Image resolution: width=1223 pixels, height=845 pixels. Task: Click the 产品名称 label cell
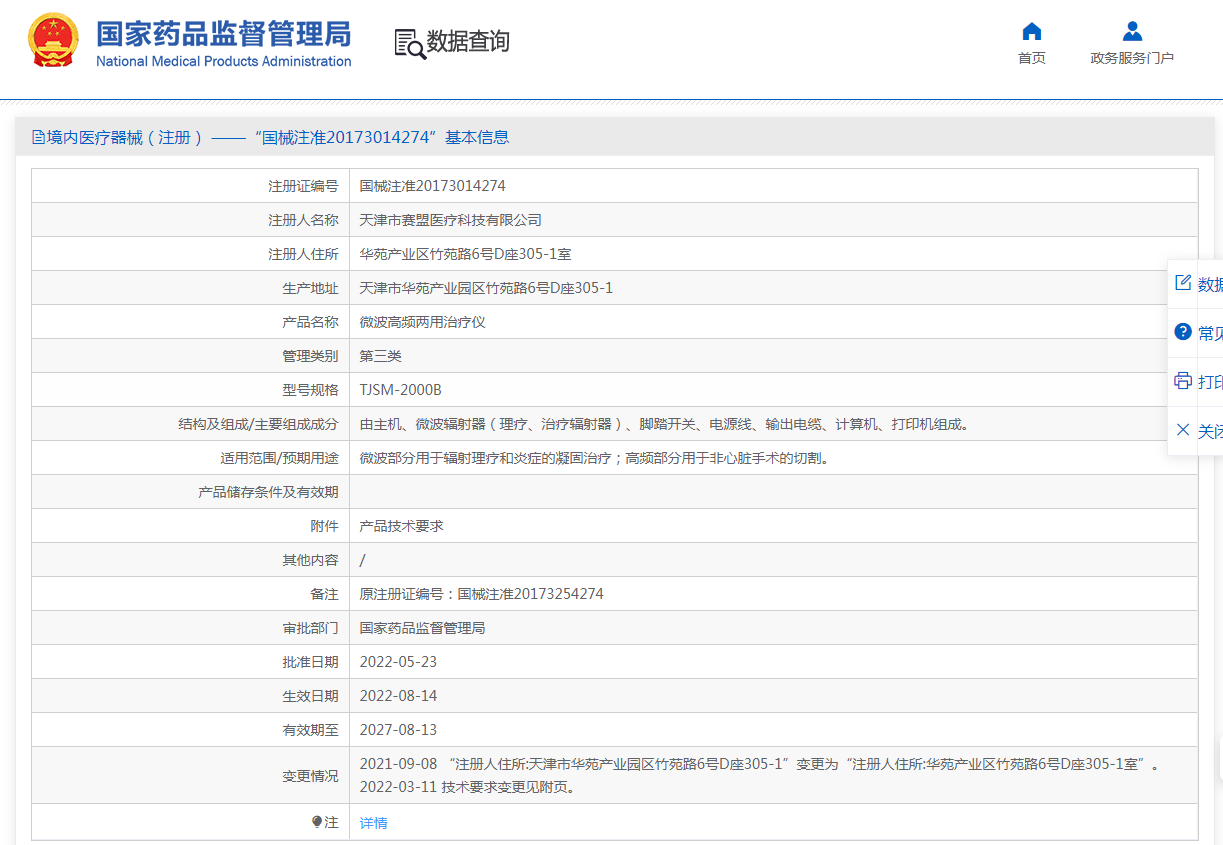pos(191,322)
